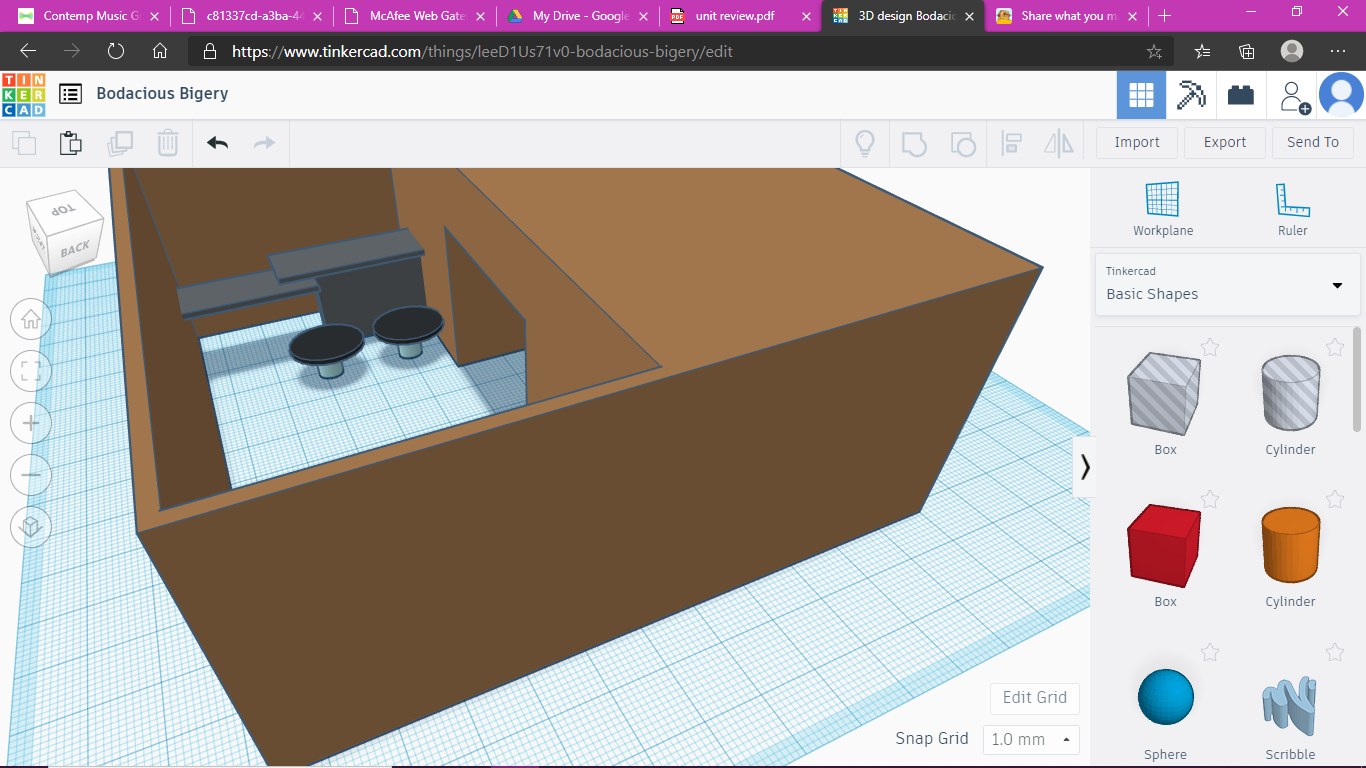Redo the last action
The height and width of the screenshot is (768, 1366).
[264, 143]
